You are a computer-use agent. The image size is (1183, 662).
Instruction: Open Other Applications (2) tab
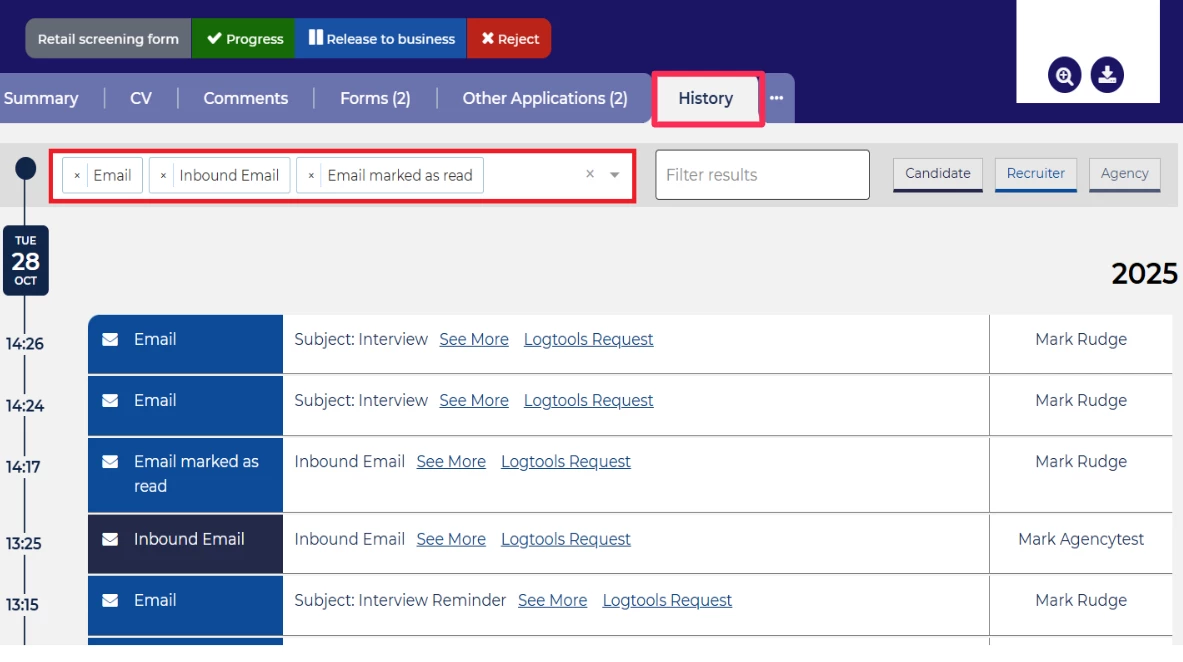point(545,98)
